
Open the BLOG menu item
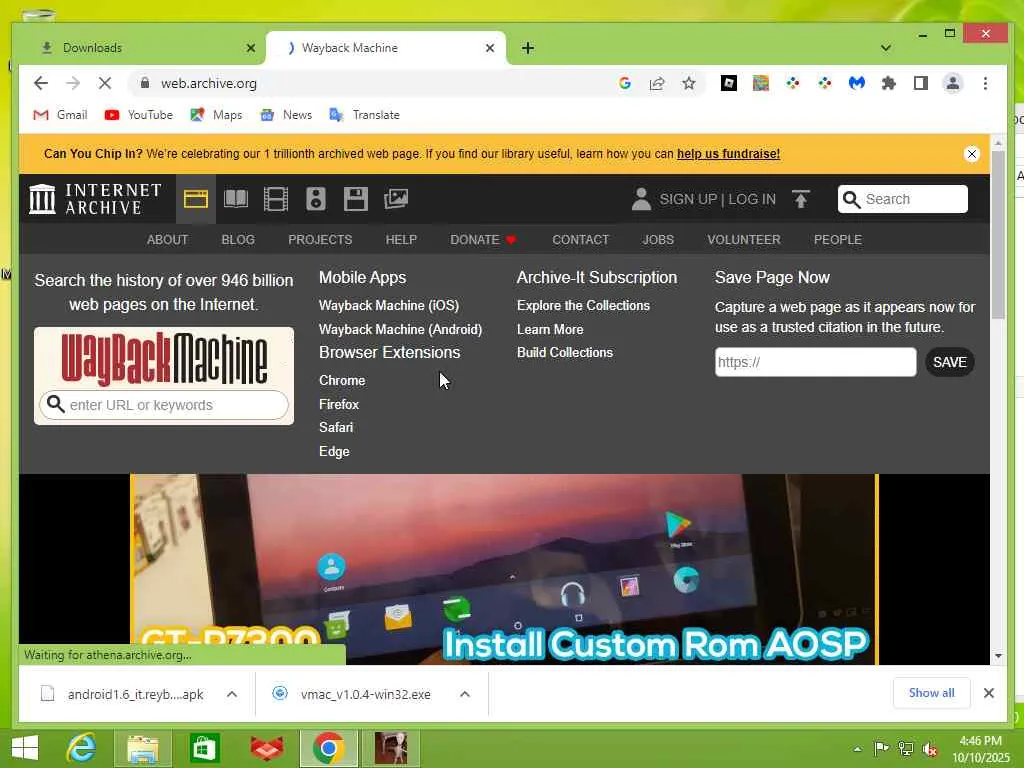(x=238, y=240)
